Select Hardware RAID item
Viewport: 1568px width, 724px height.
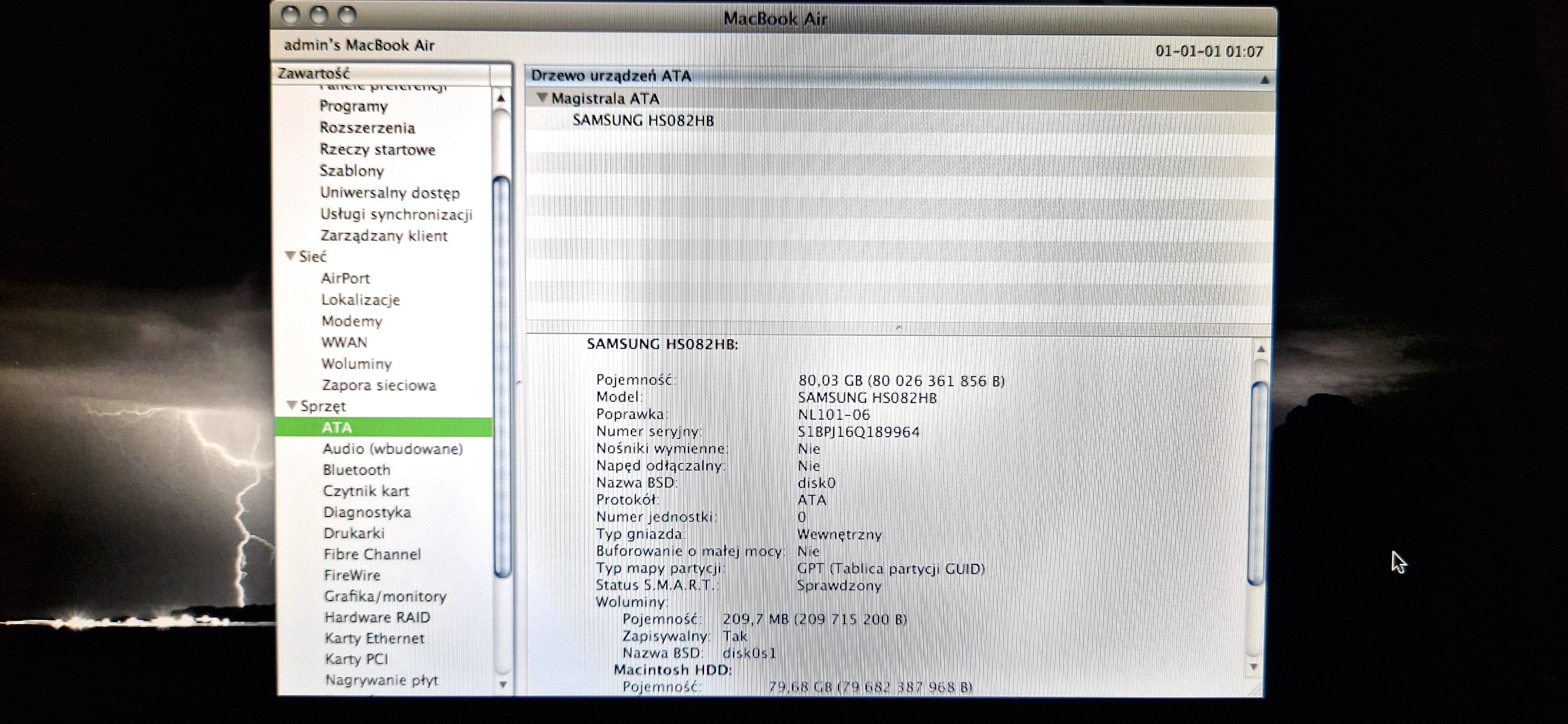(377, 617)
